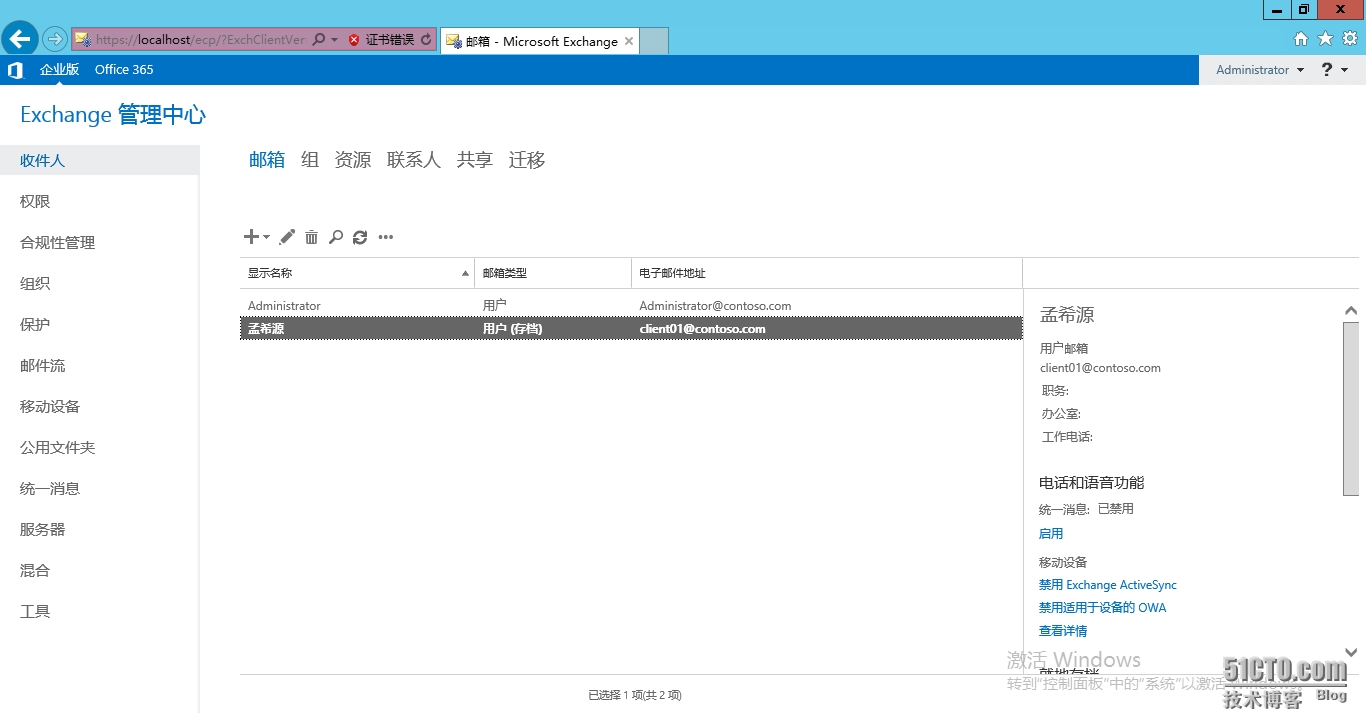Open the browser address bar search dropdown
The width and height of the screenshot is (1366, 728).
325,40
